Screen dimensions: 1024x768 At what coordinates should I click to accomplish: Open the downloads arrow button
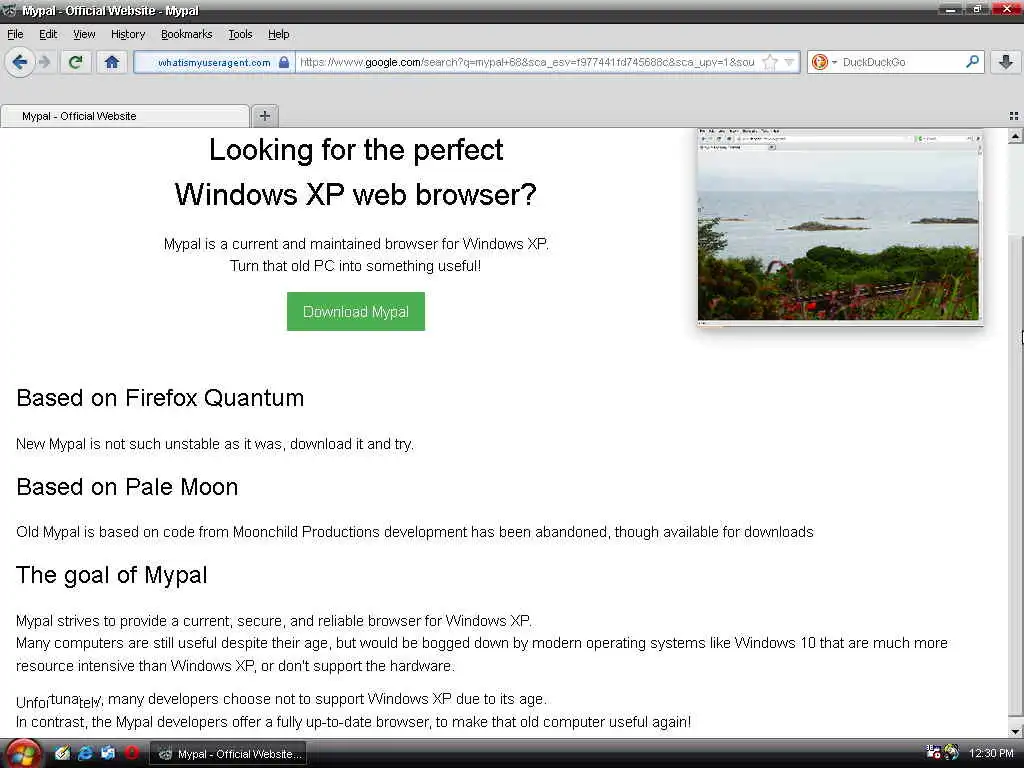click(1006, 62)
